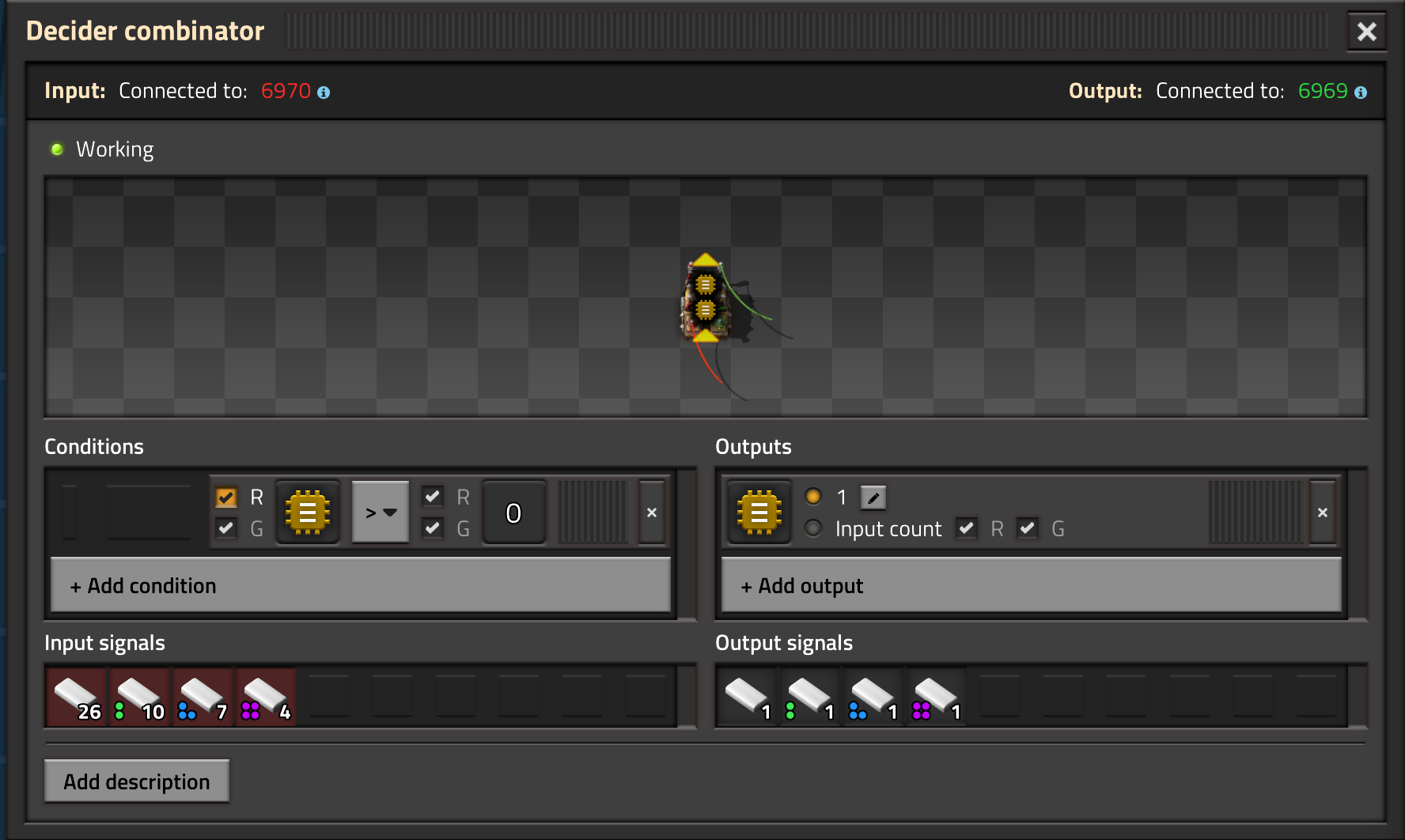1405x840 pixels.
Task: Select the constant value 1 radio button
Action: [x=813, y=497]
